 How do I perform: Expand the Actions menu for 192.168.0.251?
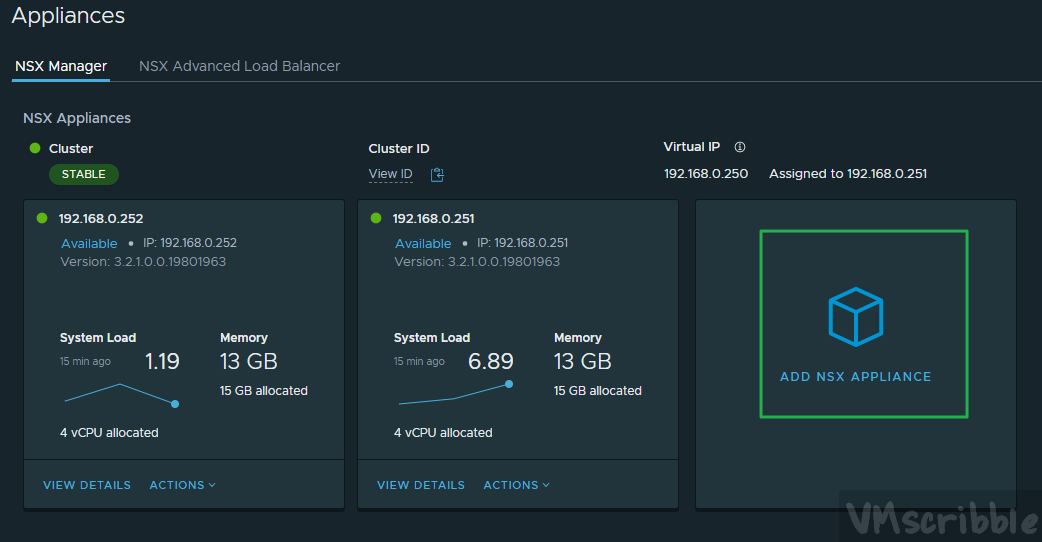516,485
